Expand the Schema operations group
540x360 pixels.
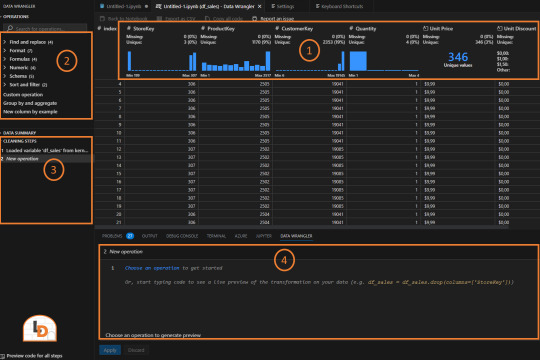coord(5,76)
